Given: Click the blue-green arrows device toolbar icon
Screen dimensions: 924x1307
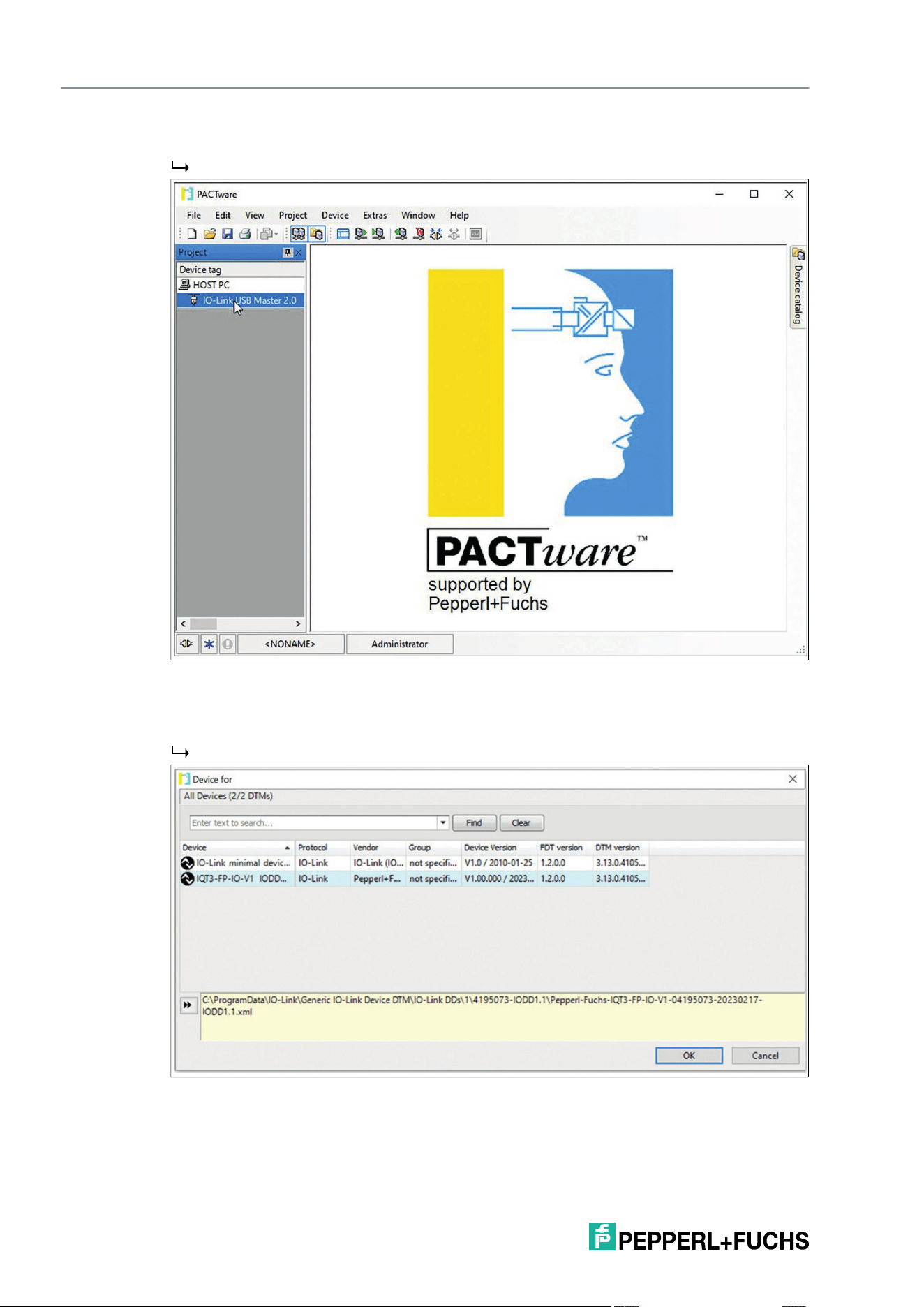Looking at the screenshot, I should 436,234.
